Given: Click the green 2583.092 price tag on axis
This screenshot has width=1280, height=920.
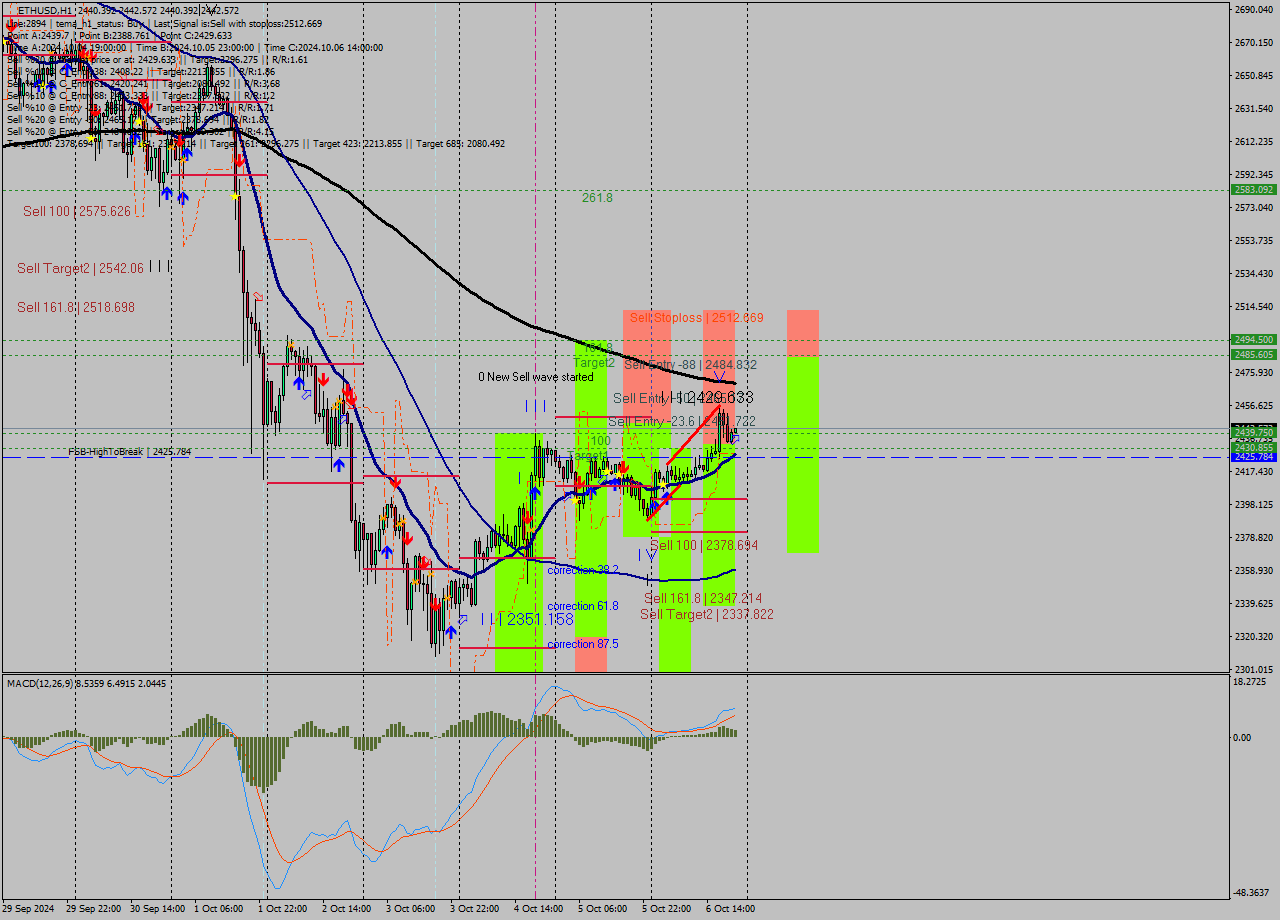Looking at the screenshot, I should click(1253, 189).
